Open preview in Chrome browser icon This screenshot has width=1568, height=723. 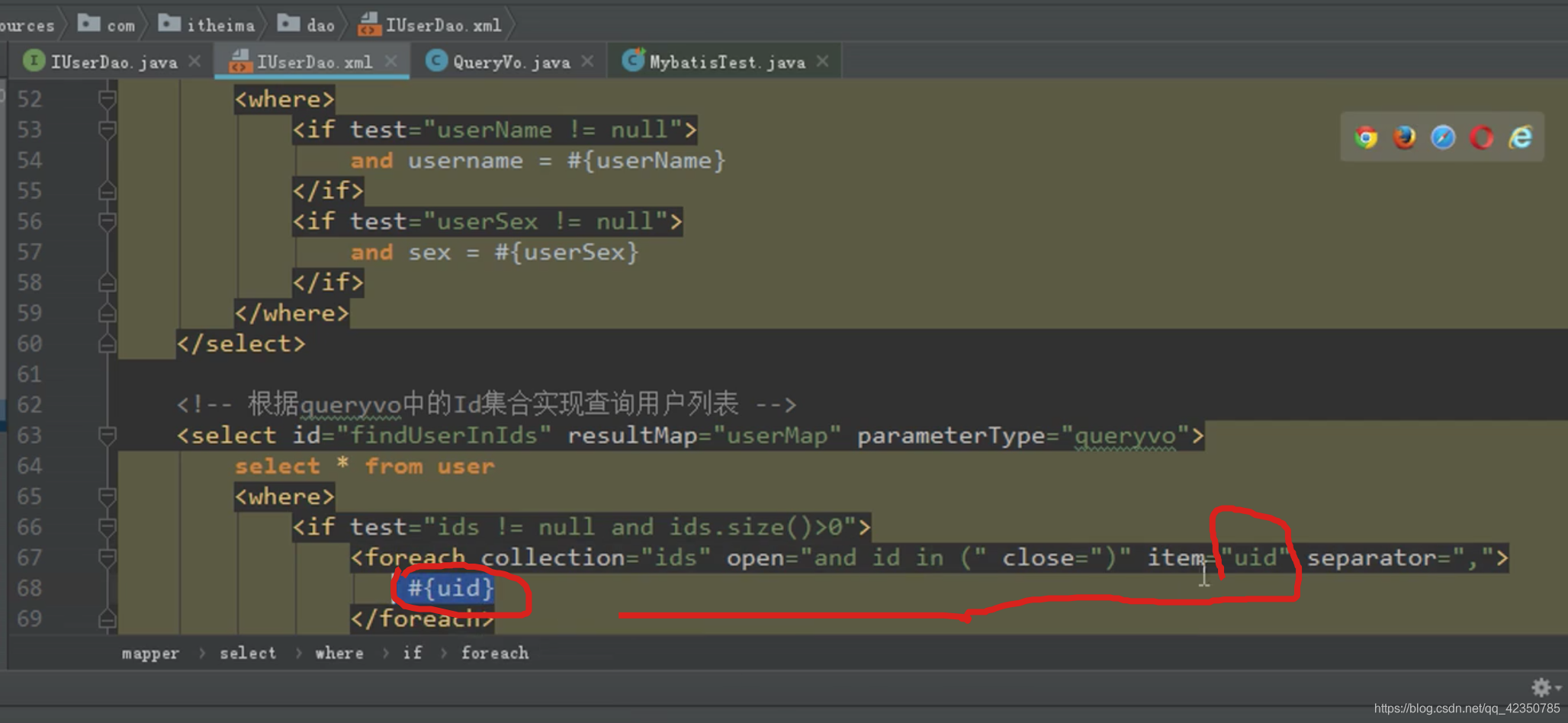point(1366,137)
